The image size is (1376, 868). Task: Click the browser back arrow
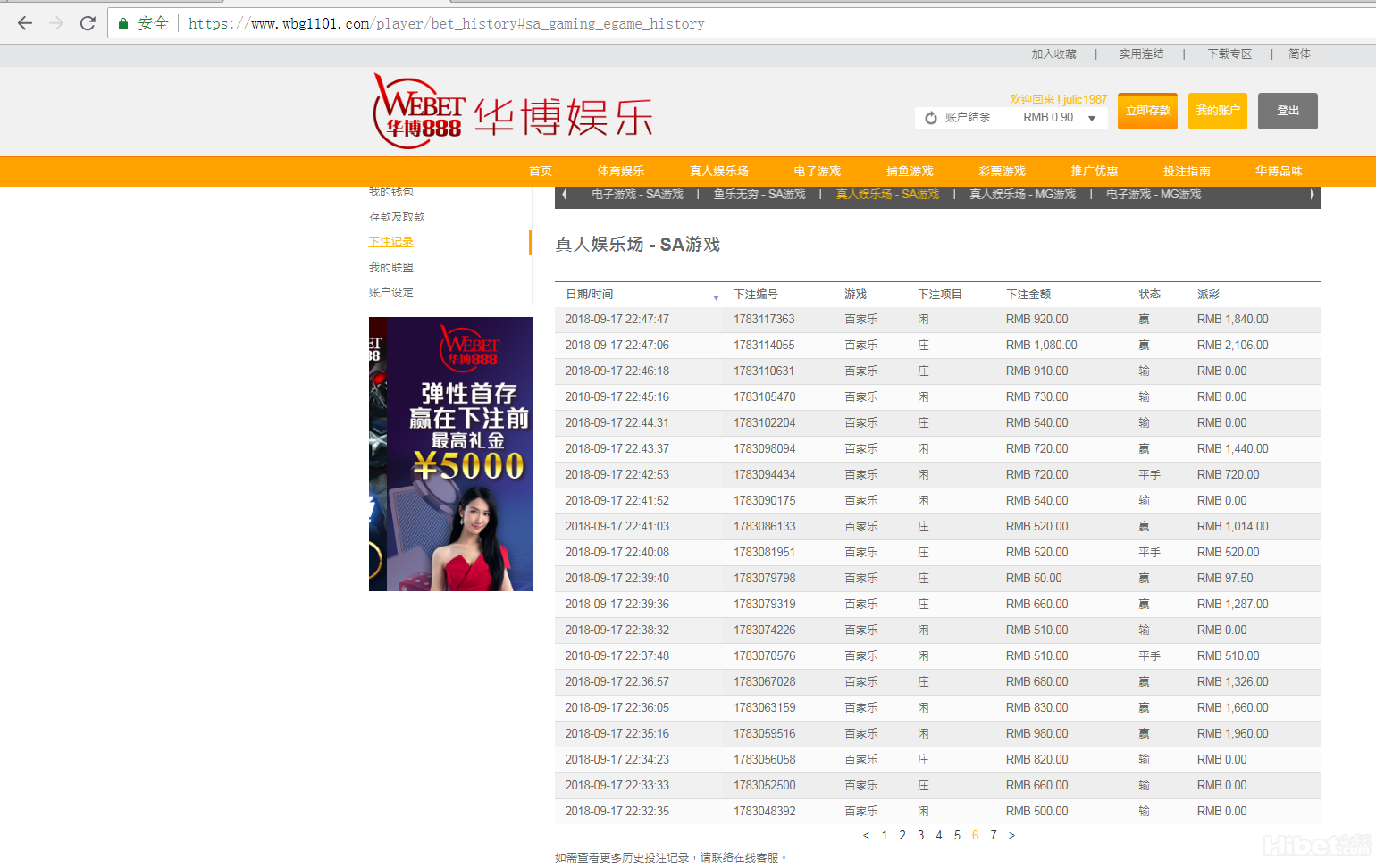25,23
